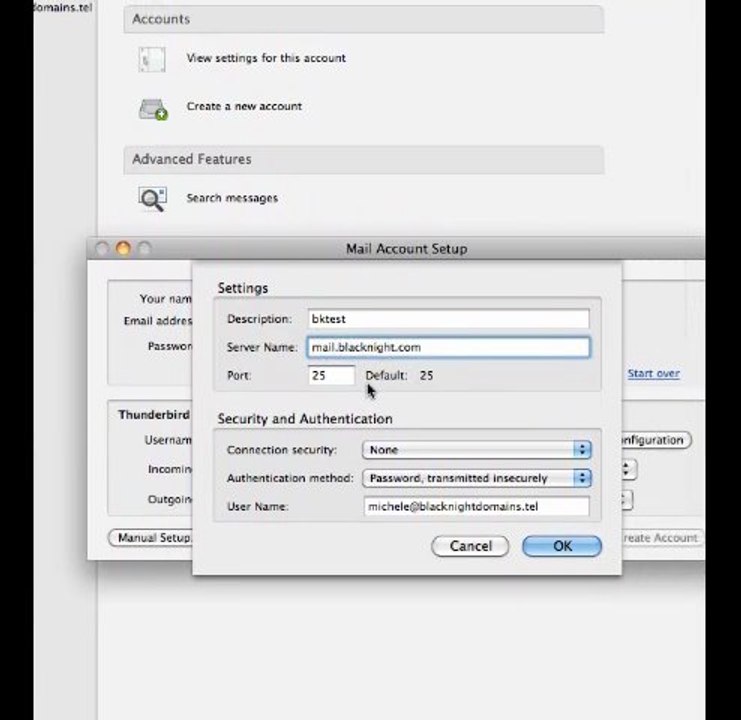Open the Authentication method dropdown
Image resolution: width=741 pixels, height=720 pixels.
point(476,478)
